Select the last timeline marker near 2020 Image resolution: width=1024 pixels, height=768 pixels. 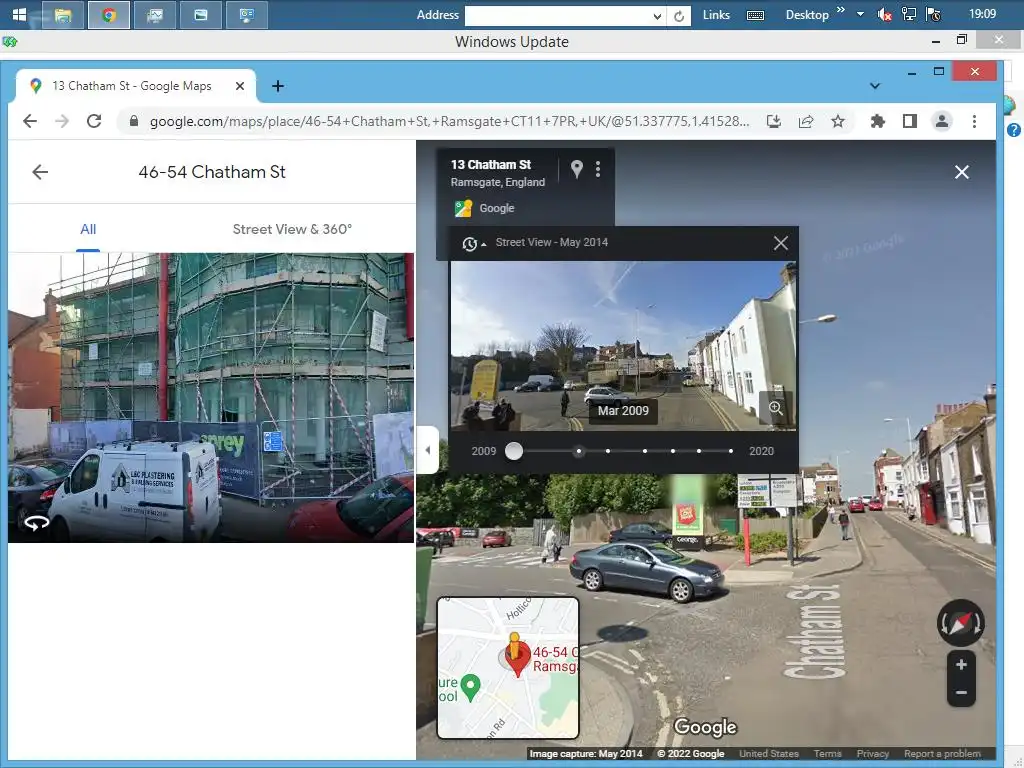coord(731,451)
